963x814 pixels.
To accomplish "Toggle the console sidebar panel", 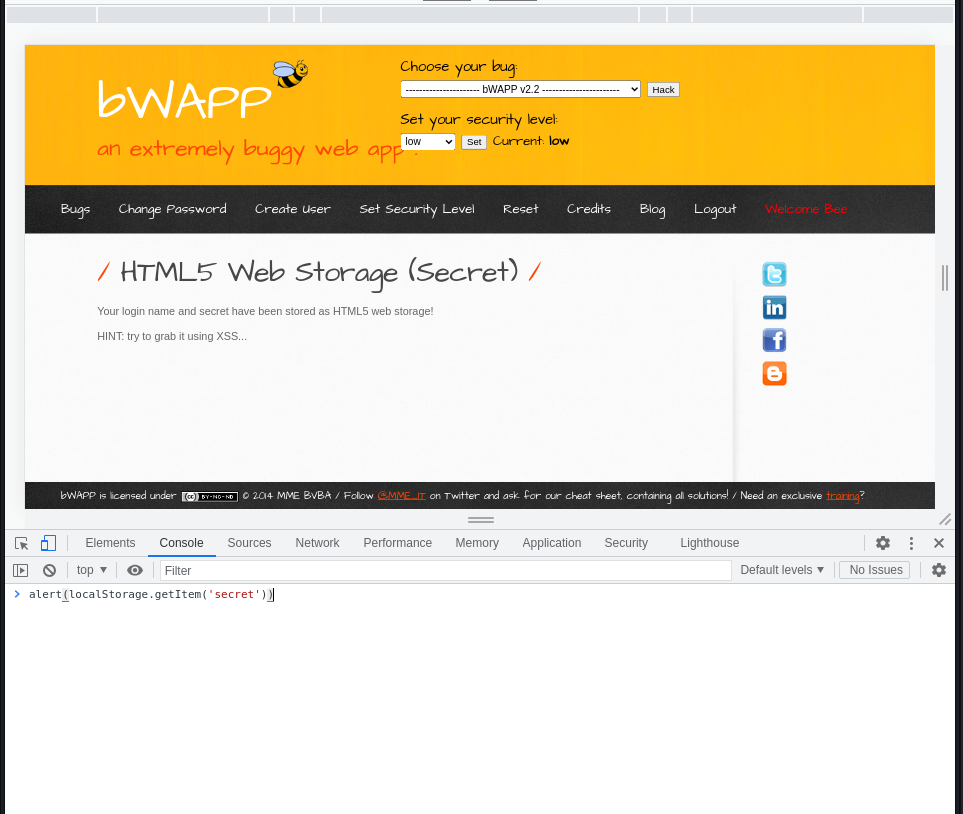I will (x=21, y=570).
